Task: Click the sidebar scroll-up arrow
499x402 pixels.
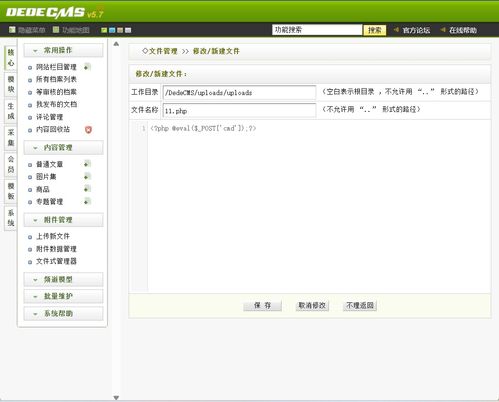Action: [116, 44]
